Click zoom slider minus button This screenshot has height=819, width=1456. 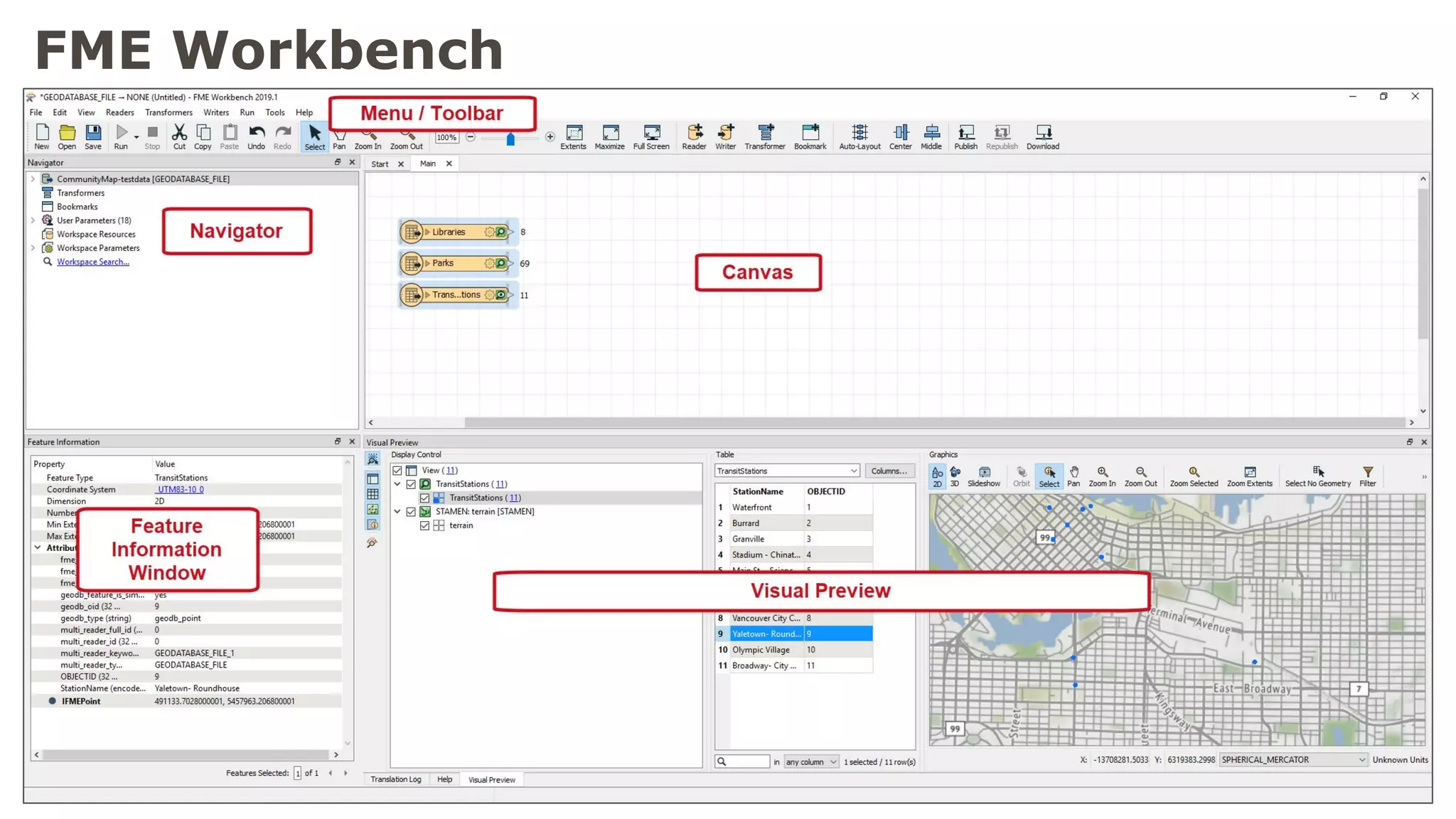pyautogui.click(x=471, y=137)
